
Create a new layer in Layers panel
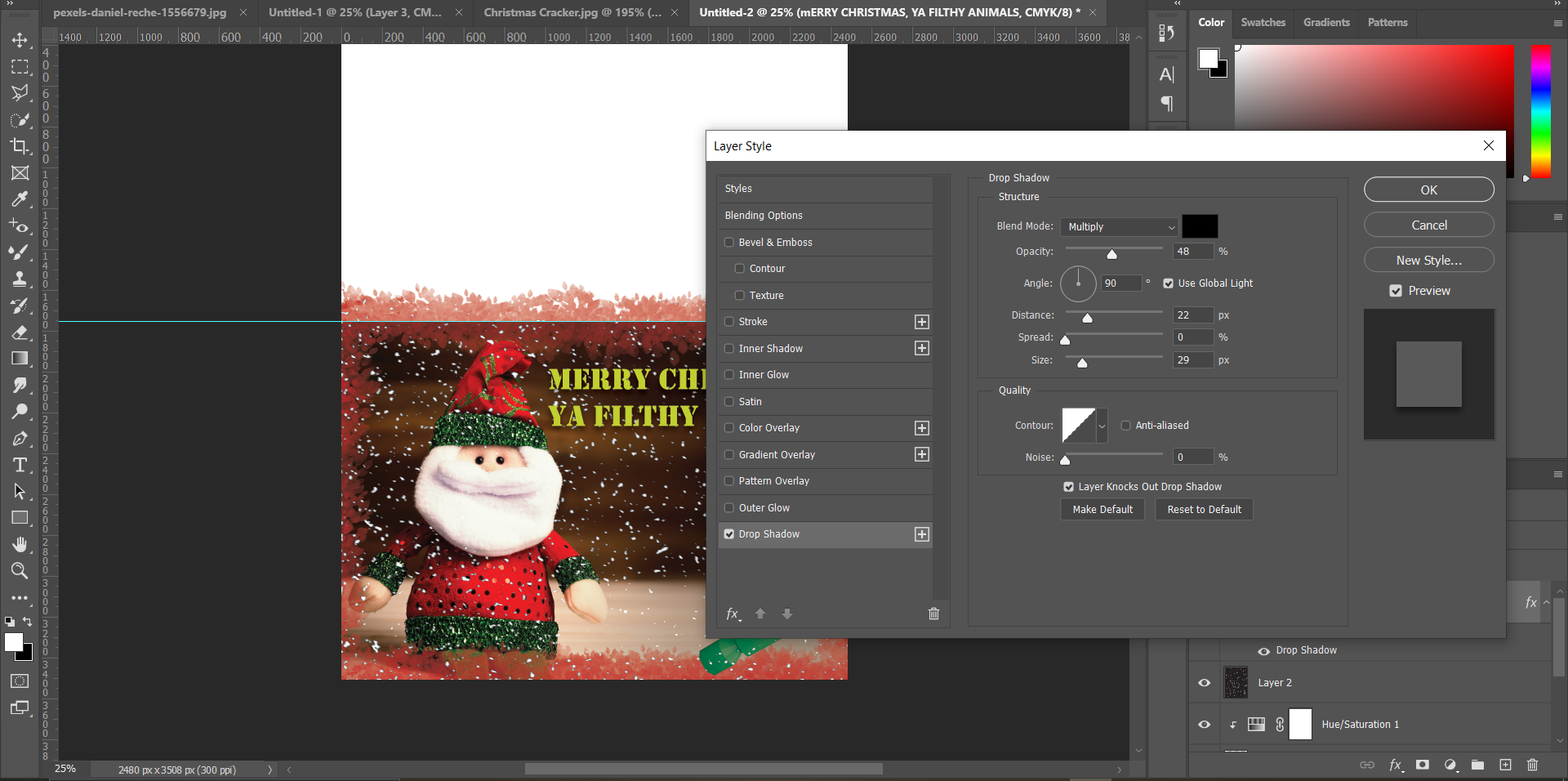click(x=1505, y=765)
